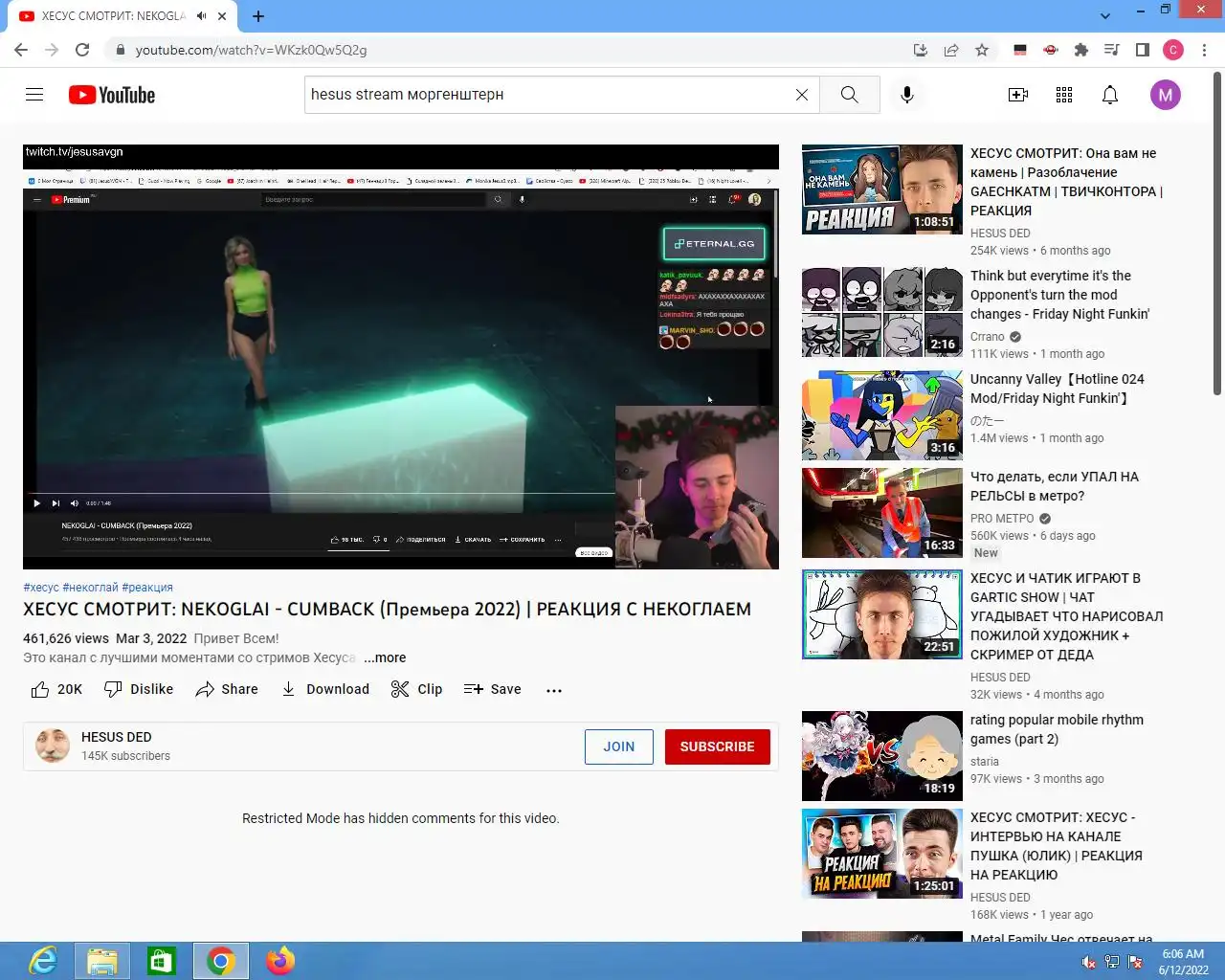
Task: Join the HESUS DED channel membership
Action: (619, 746)
